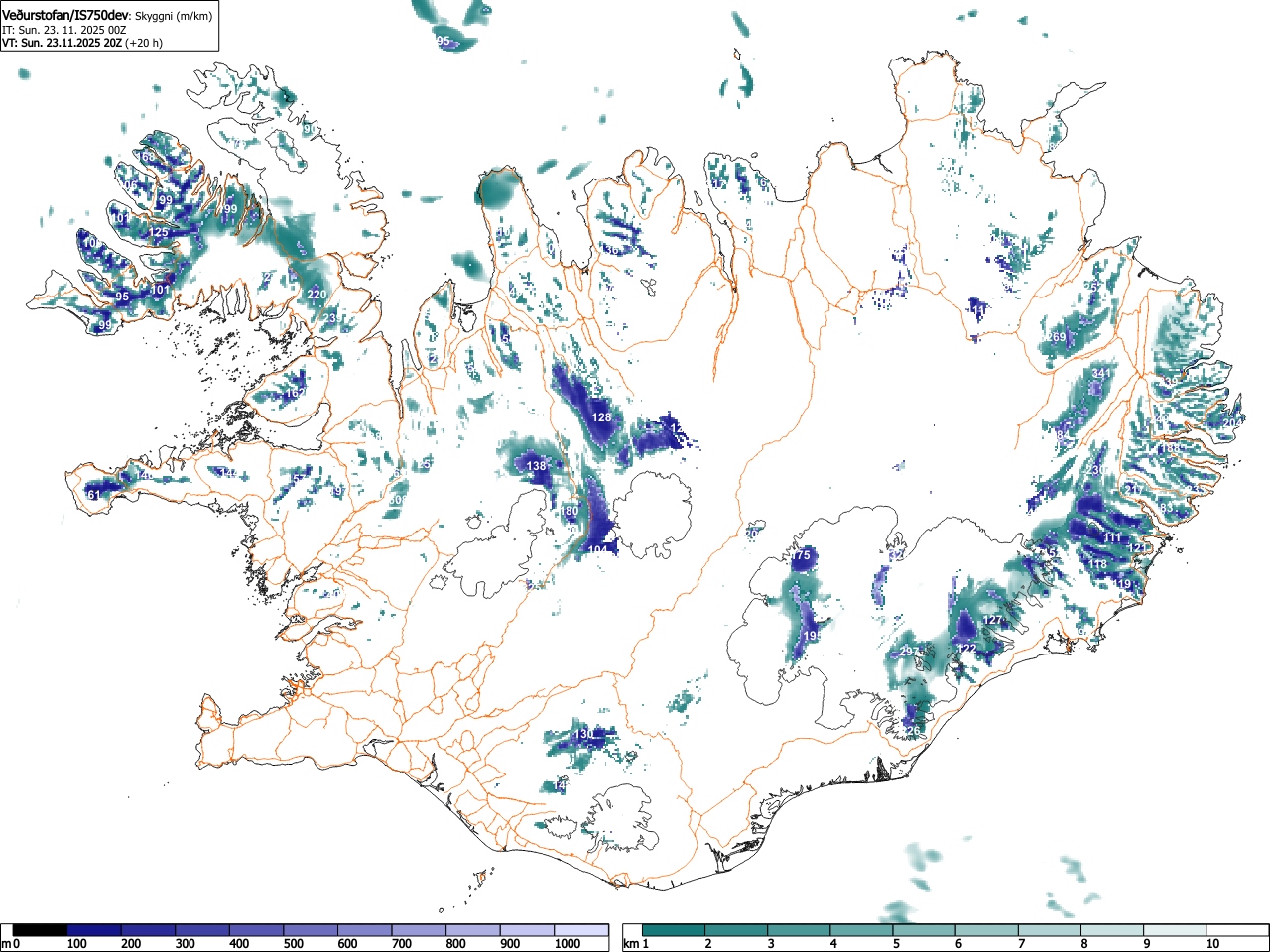Click the 'IT: Sun. 23. 11. 2025 00Z' line
1270x952 pixels.
pyautogui.click(x=63, y=31)
